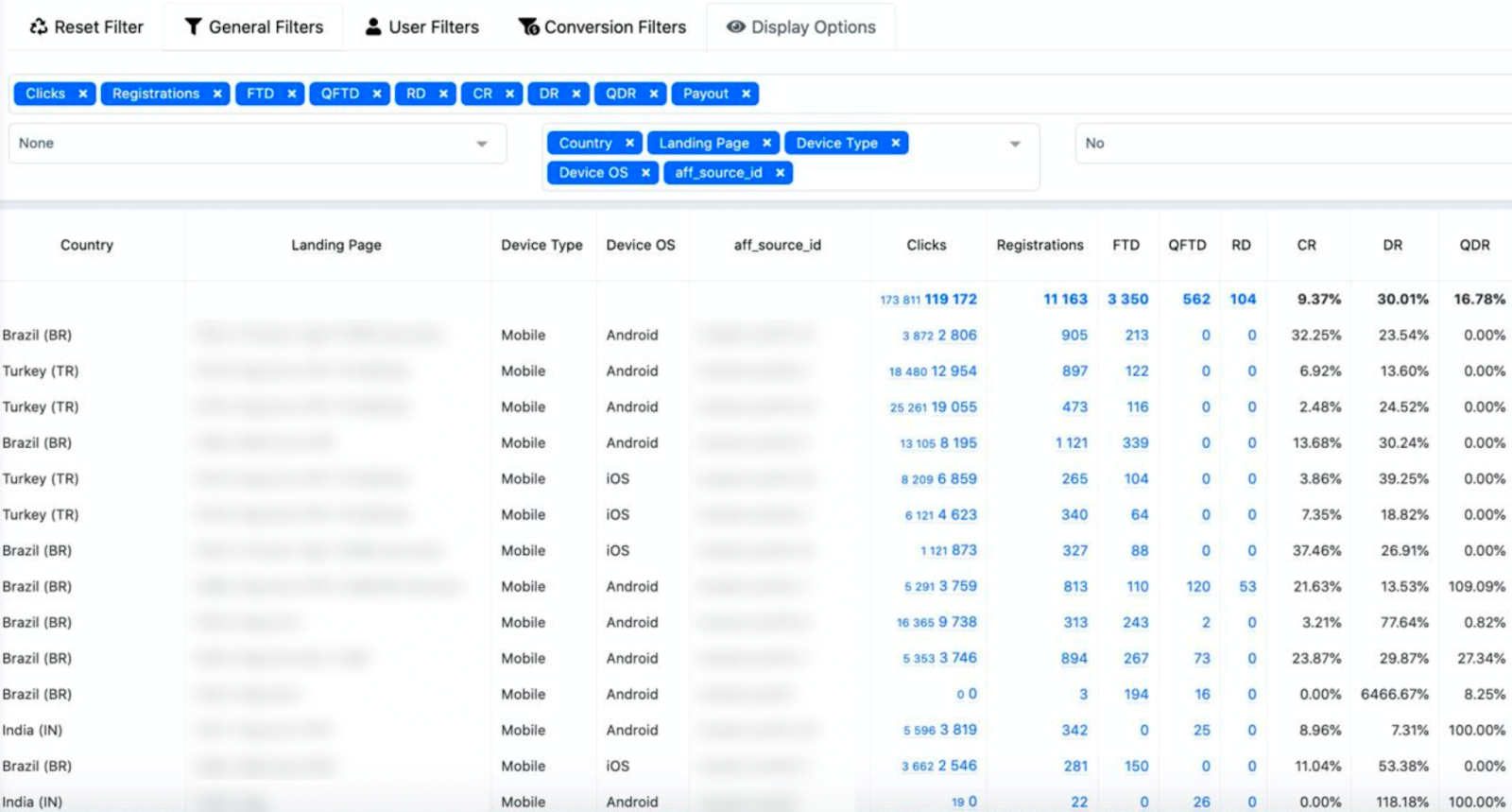Remove the FTD tag
This screenshot has width=1512, height=812.
[292, 94]
